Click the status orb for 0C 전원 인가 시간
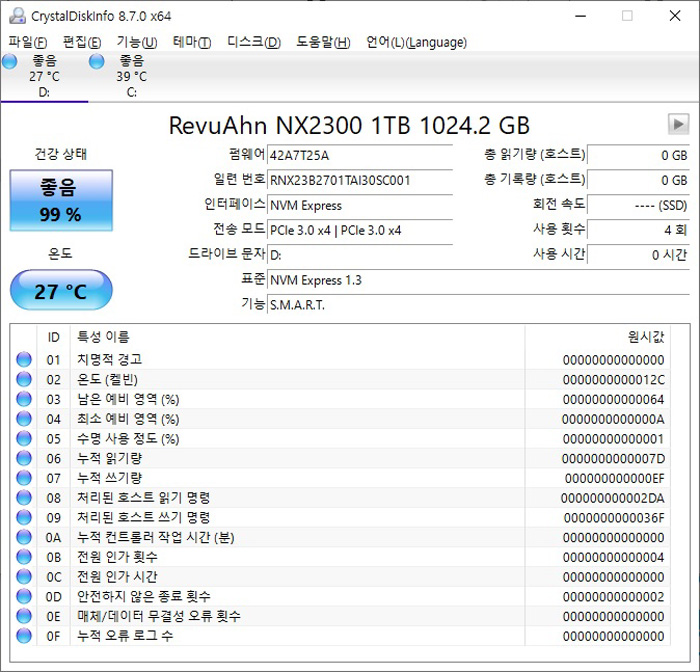The width and height of the screenshot is (700, 672). point(24,576)
